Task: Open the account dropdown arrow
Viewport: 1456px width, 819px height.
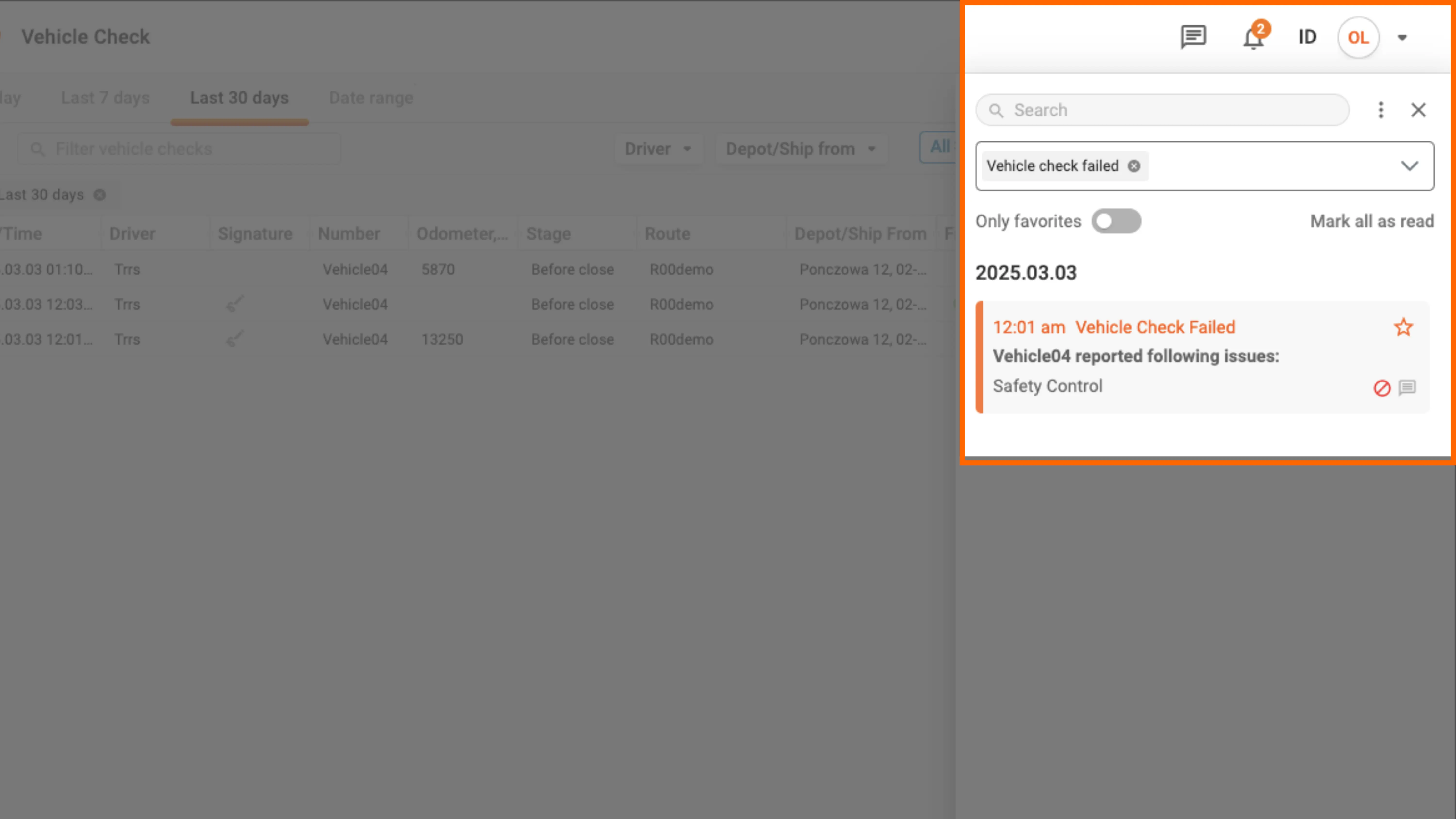Action: coord(1402,38)
